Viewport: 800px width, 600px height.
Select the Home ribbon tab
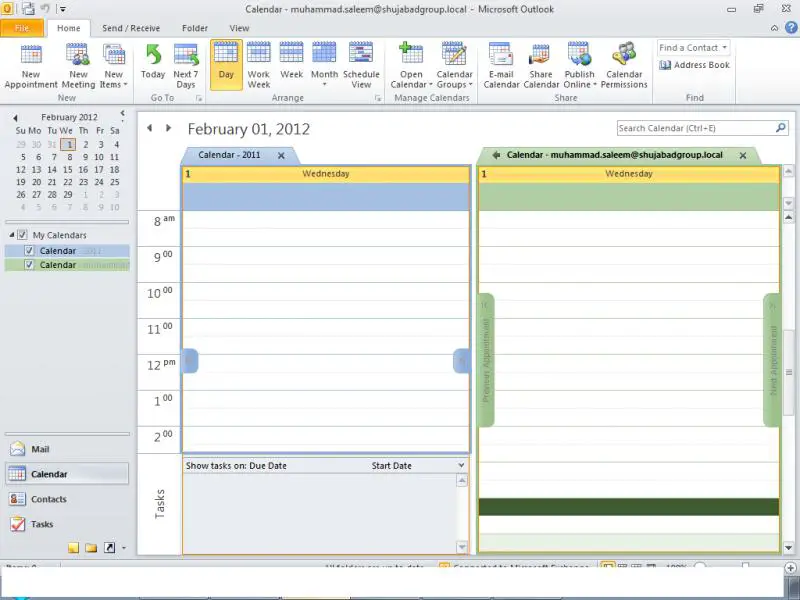point(68,28)
